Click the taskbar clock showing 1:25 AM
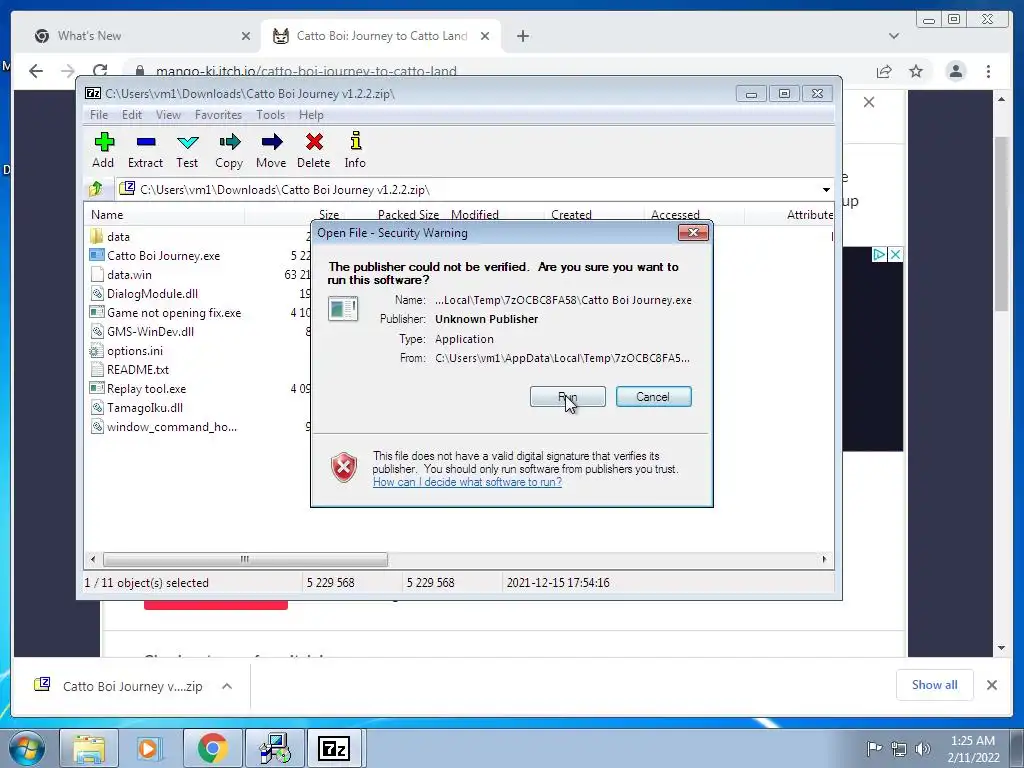 coord(973,748)
